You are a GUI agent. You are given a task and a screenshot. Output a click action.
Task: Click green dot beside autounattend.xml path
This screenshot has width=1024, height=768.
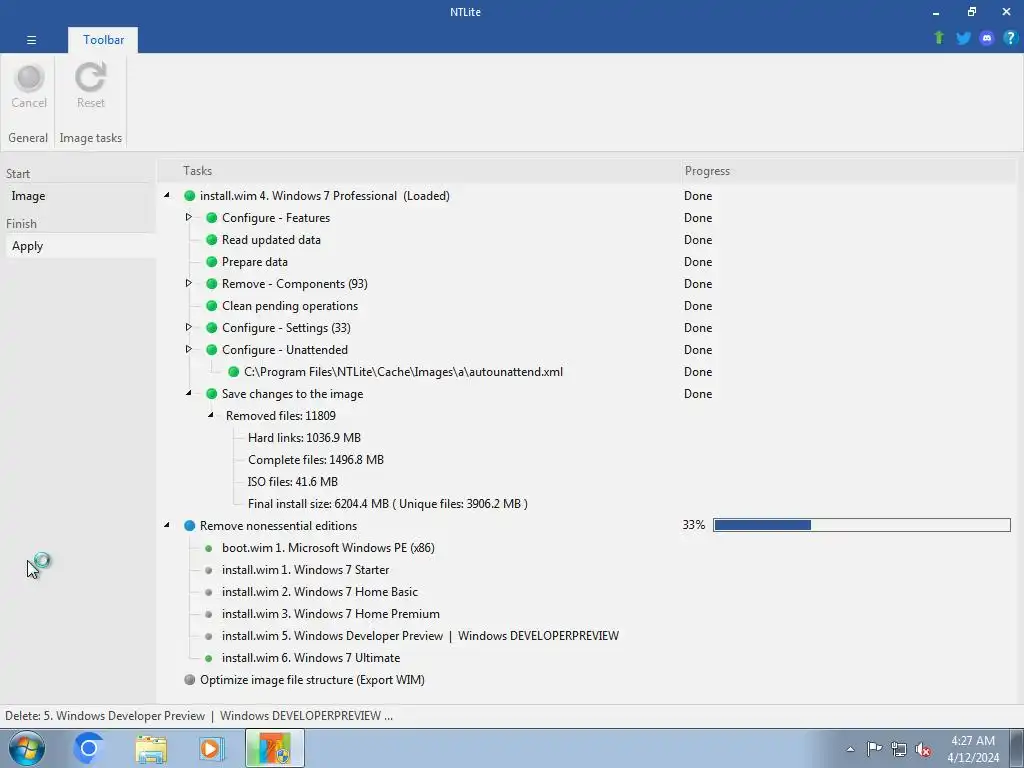point(233,372)
